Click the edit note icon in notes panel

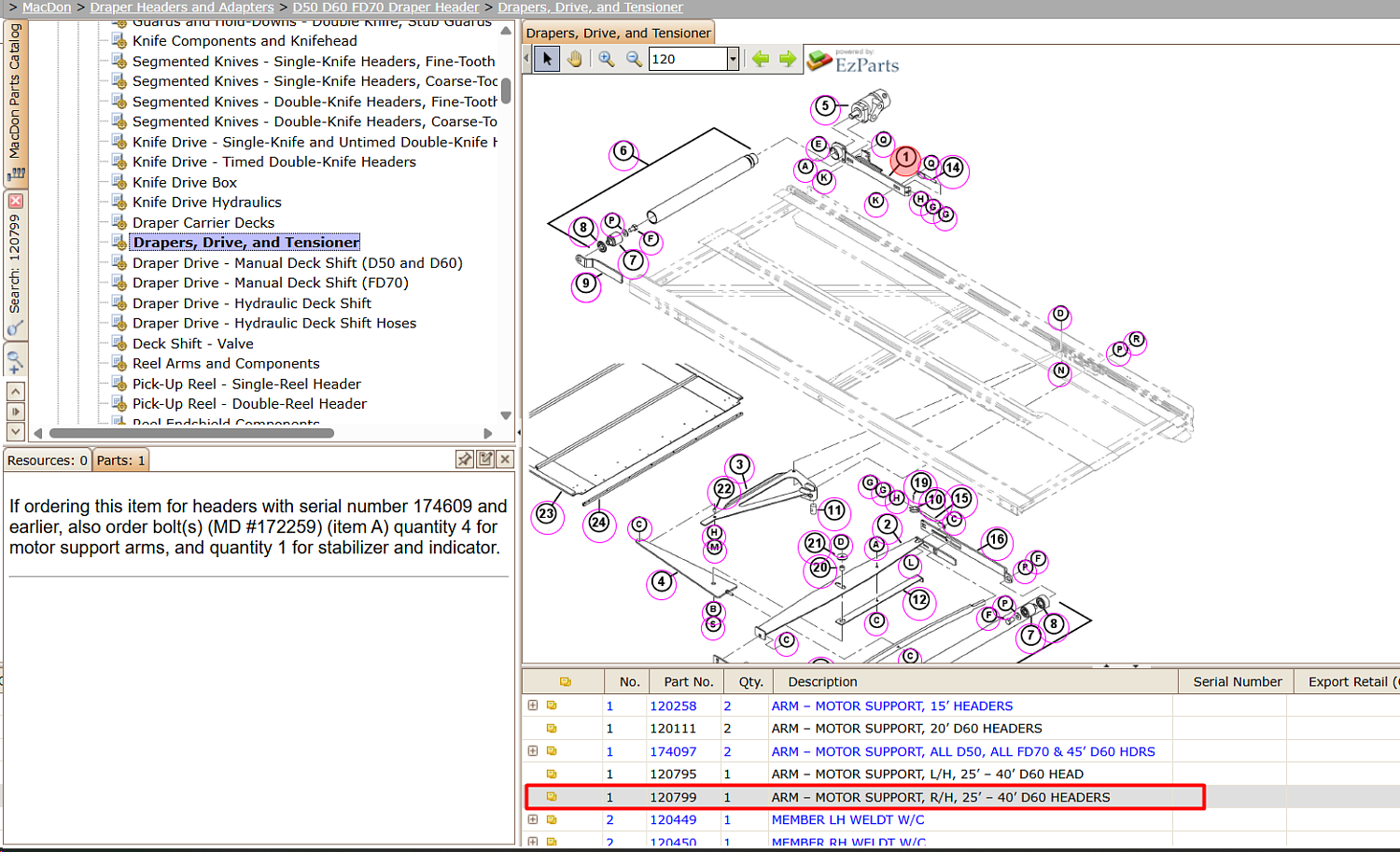(x=485, y=459)
